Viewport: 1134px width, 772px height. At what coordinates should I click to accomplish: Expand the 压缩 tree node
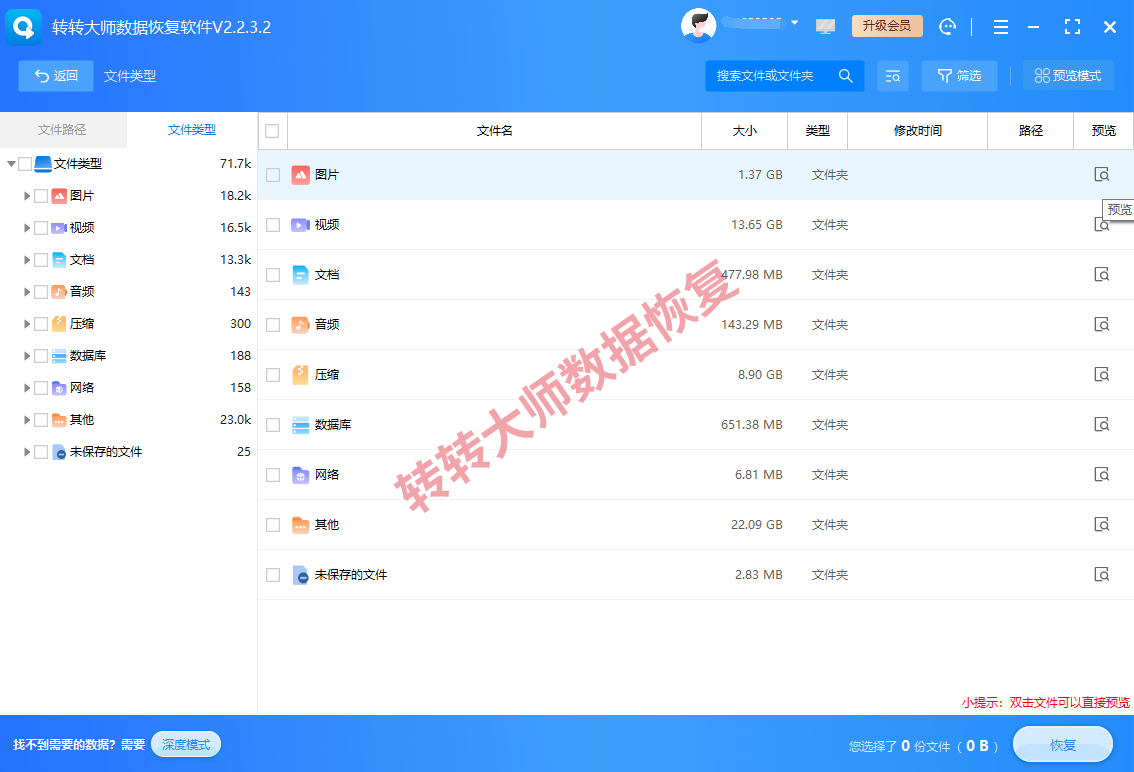(27, 323)
